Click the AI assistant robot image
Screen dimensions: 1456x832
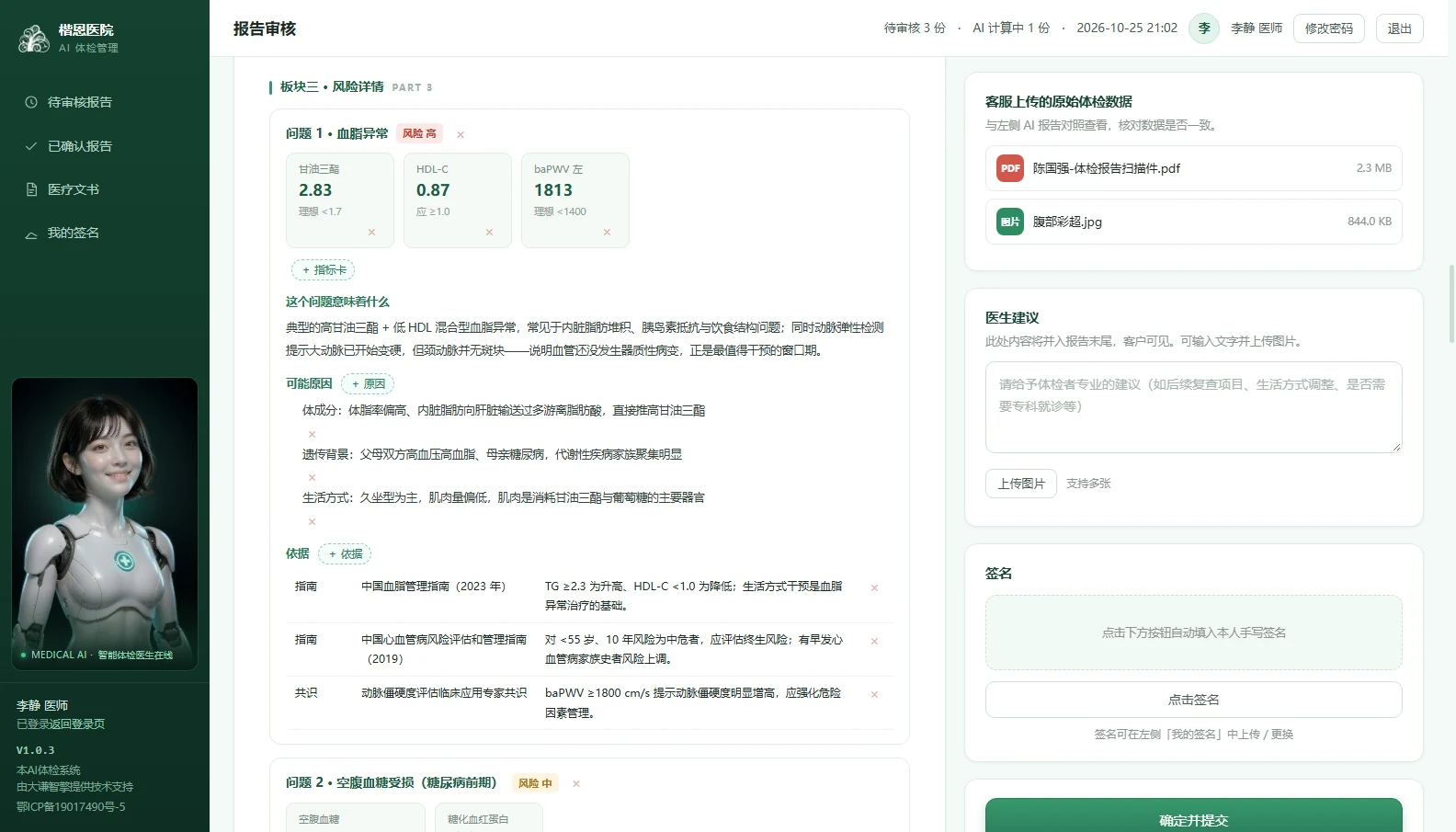pyautogui.click(x=105, y=524)
